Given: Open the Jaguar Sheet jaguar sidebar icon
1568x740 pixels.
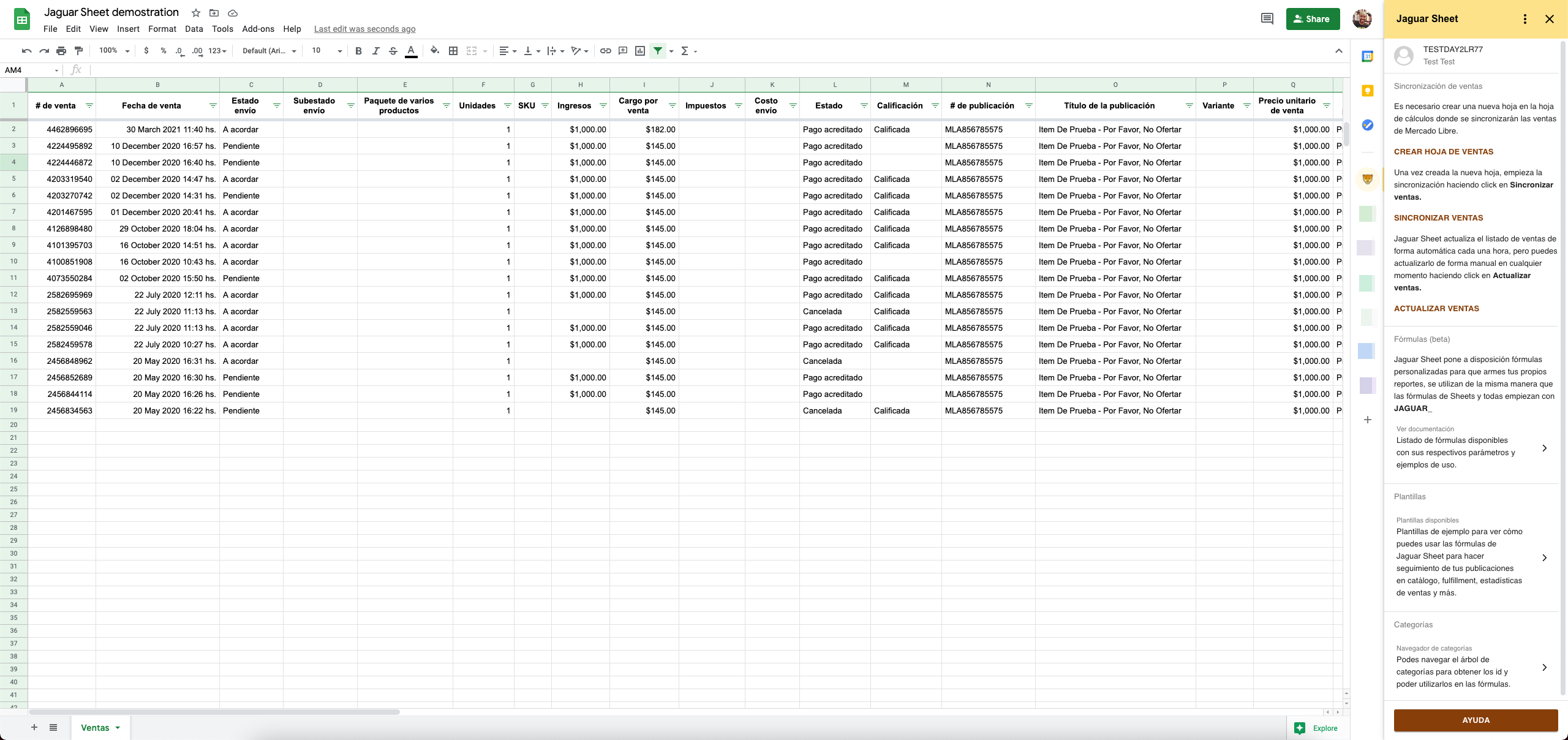Looking at the screenshot, I should click(x=1367, y=178).
